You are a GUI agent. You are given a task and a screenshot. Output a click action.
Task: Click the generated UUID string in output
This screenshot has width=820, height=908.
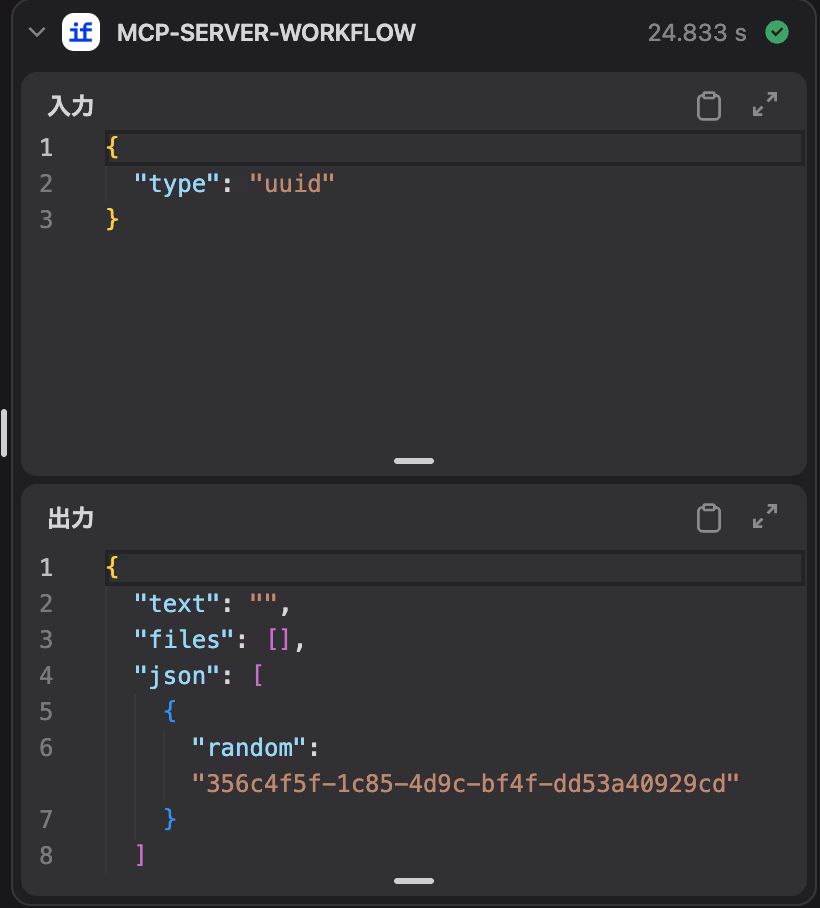(465, 783)
